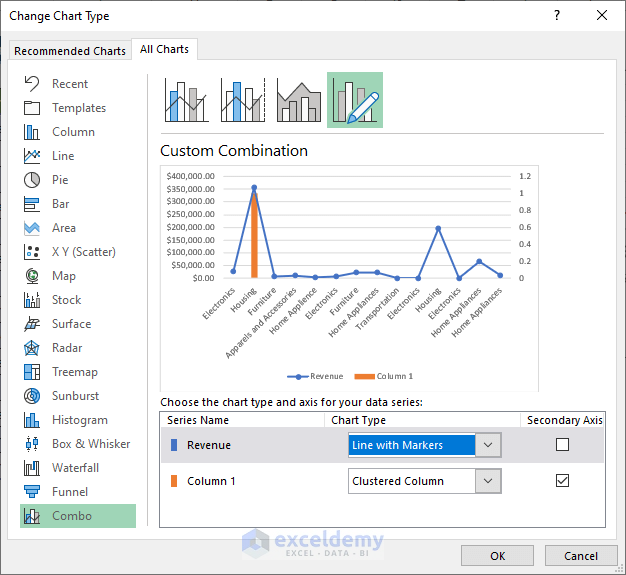This screenshot has width=626, height=575.
Task: Click the Revenue blue color swatch
Action: click(174, 445)
